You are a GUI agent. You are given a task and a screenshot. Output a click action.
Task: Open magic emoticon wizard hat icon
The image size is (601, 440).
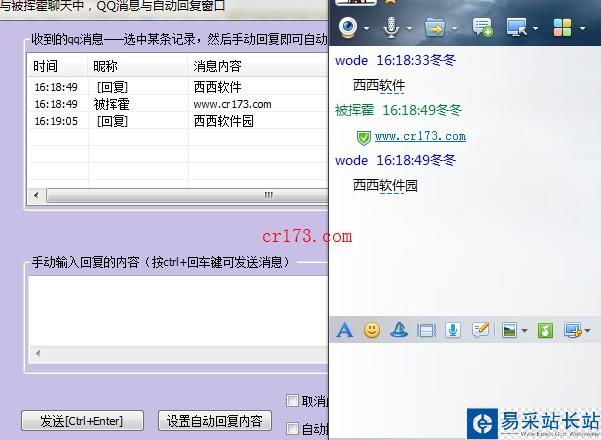(x=399, y=330)
